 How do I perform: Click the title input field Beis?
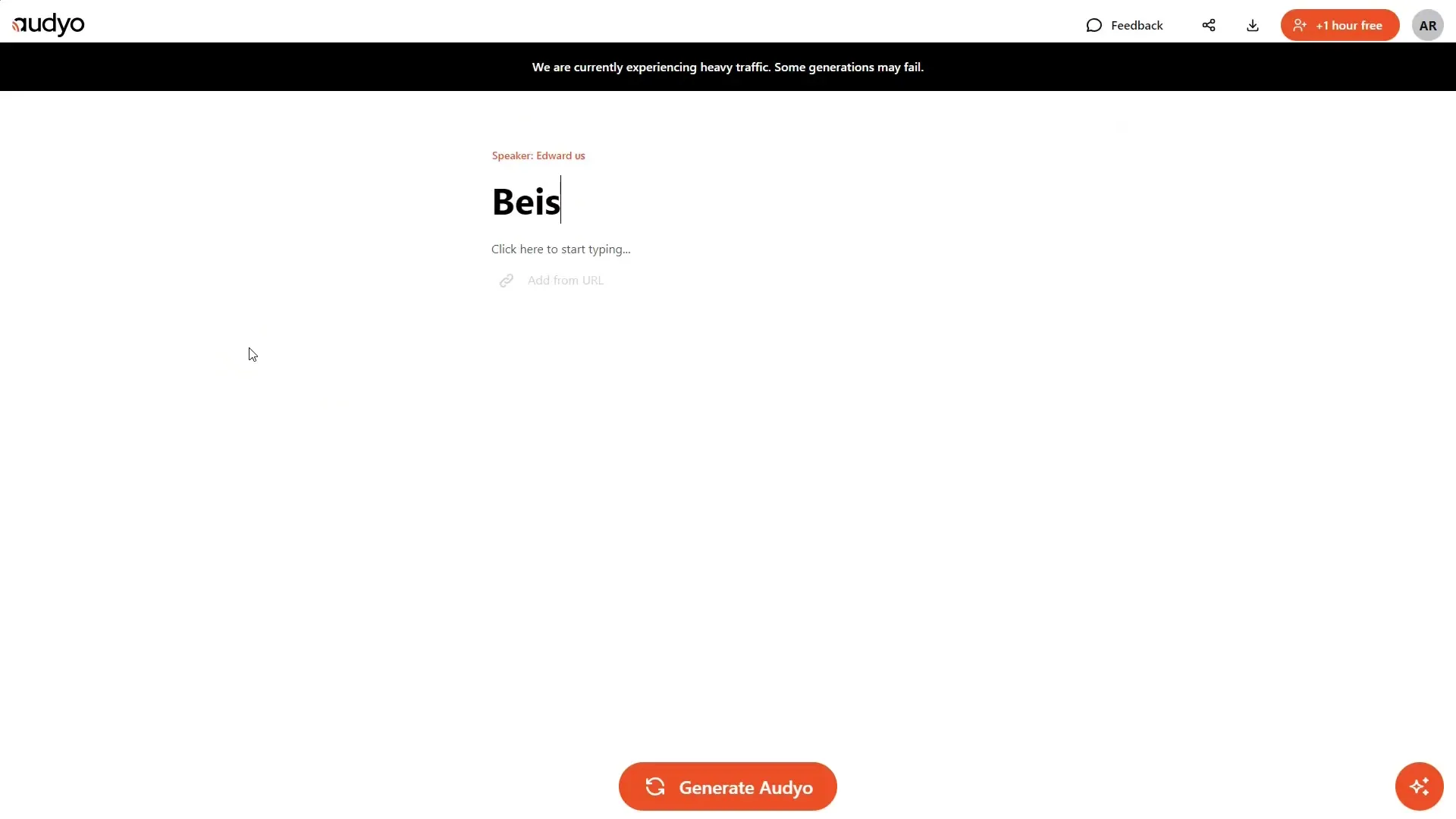(x=524, y=199)
